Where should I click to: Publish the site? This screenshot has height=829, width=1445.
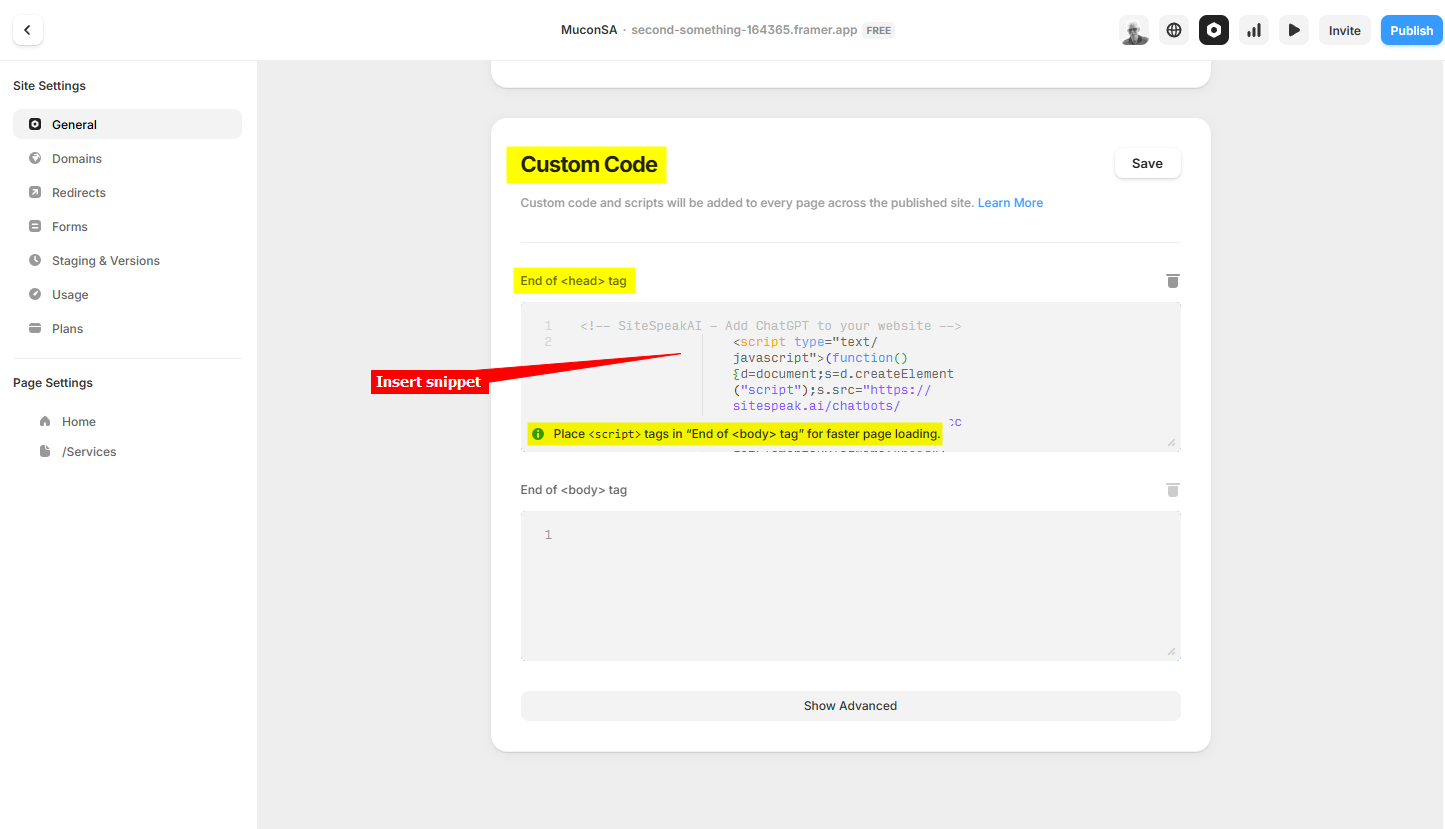coord(1412,31)
